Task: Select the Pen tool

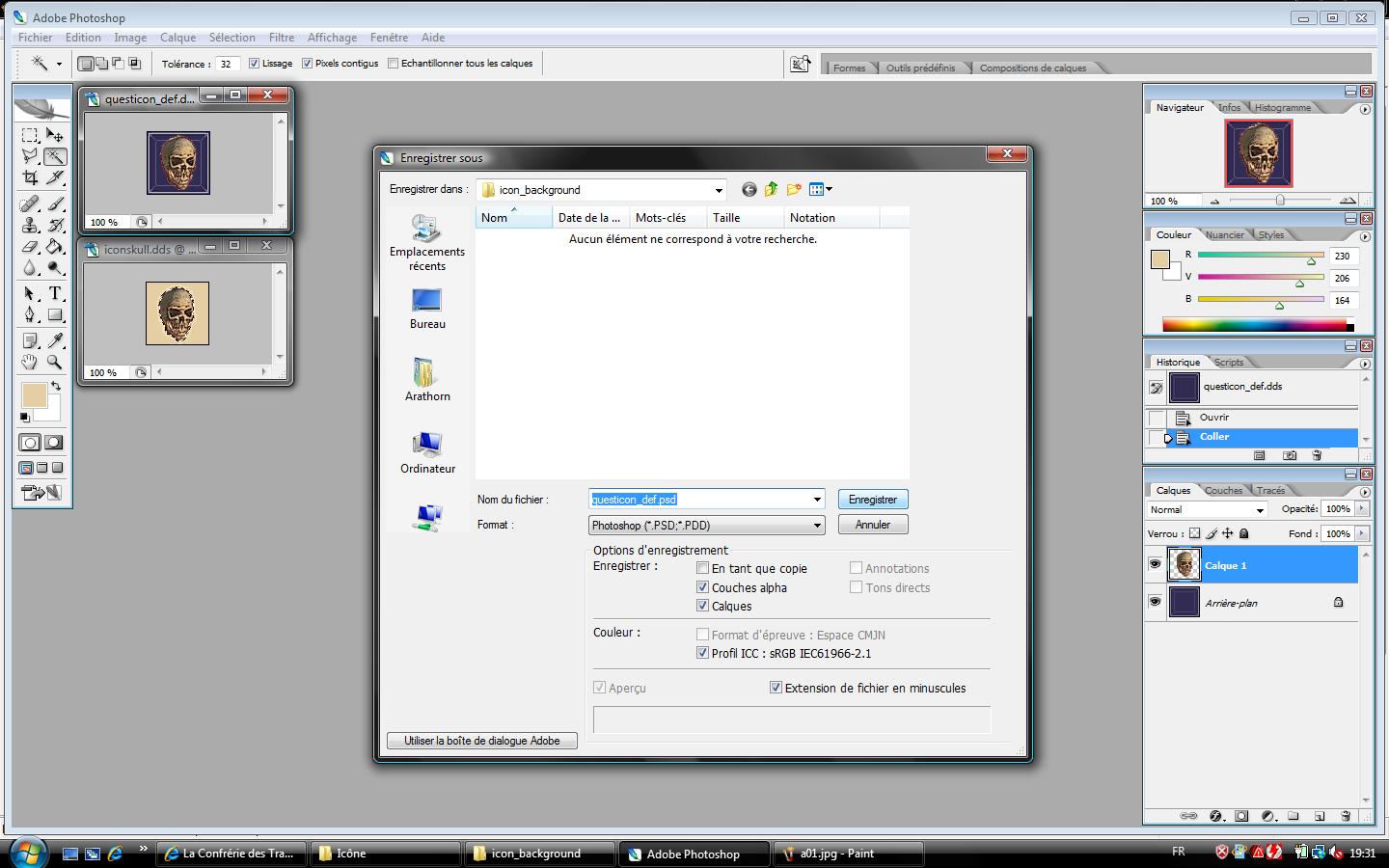Action: pyautogui.click(x=30, y=314)
